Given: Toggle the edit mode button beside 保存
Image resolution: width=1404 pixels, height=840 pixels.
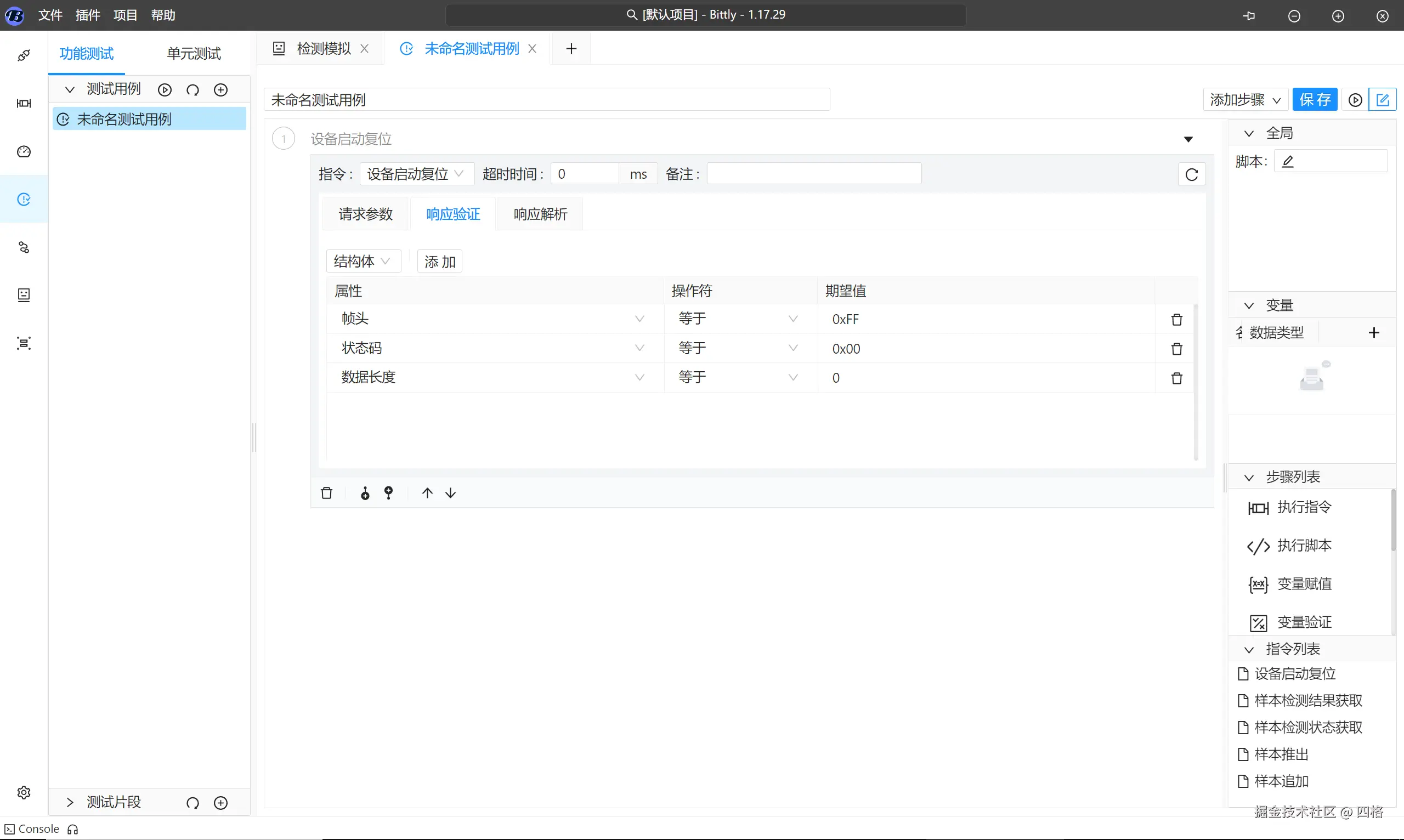Looking at the screenshot, I should click(1382, 100).
